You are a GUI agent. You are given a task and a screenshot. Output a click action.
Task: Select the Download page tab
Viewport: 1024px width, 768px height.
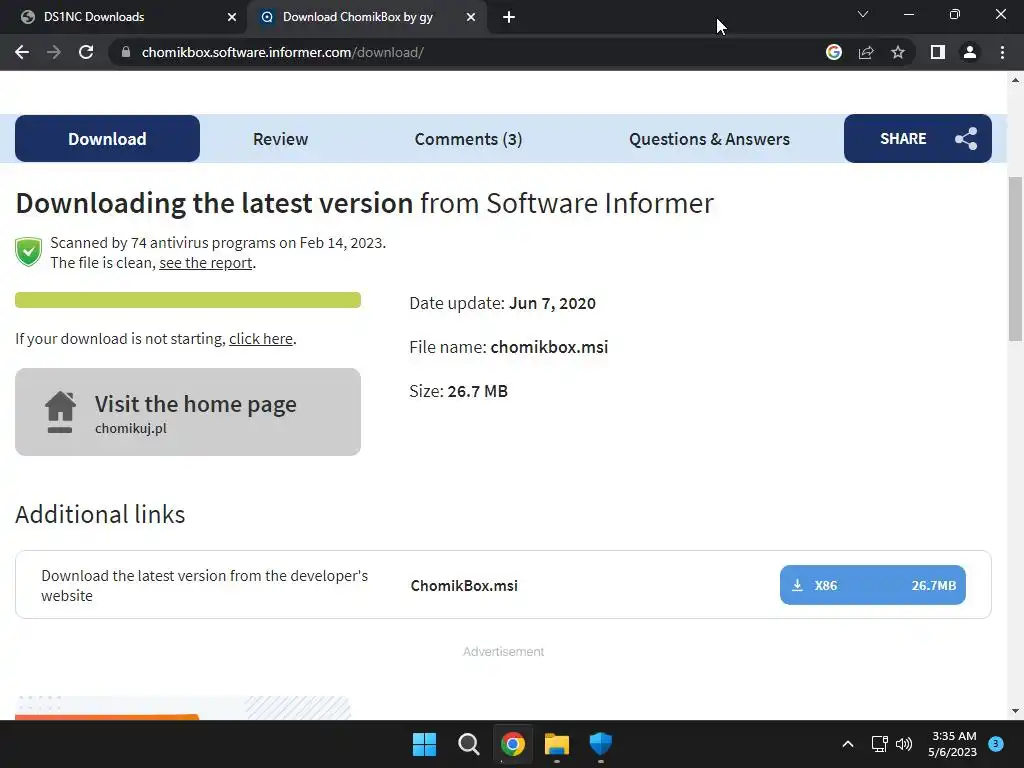coord(107,138)
